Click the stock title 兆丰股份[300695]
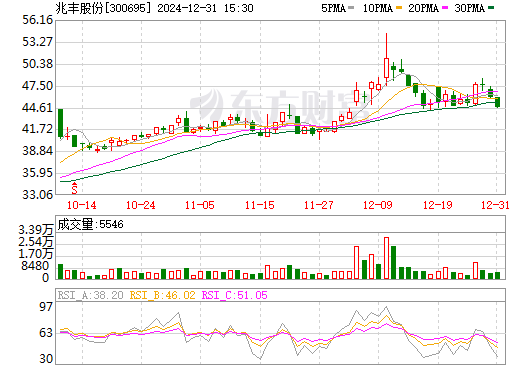520x365 pixels. pyautogui.click(x=103, y=8)
